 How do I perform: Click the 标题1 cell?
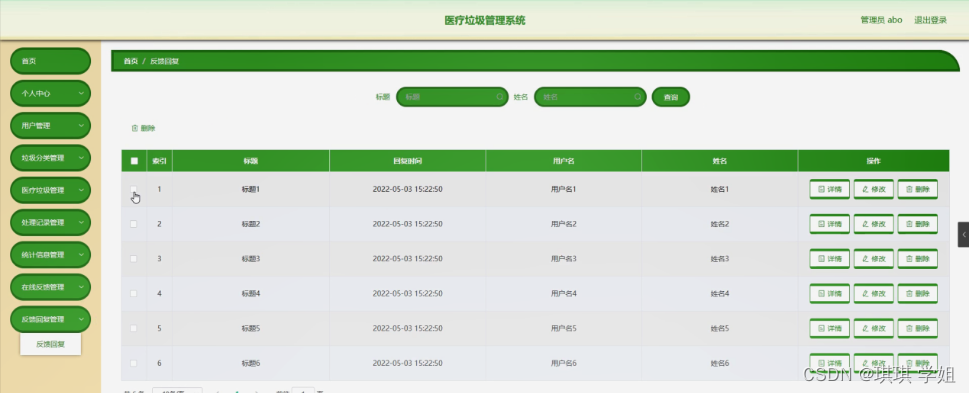(x=251, y=189)
